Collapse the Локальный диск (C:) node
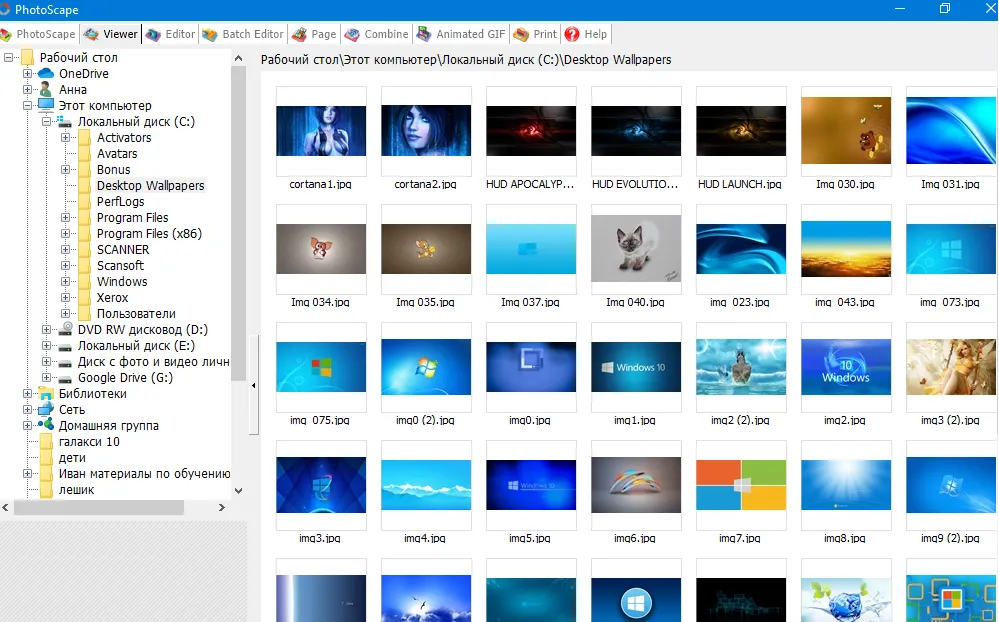The width and height of the screenshot is (999, 622). [47, 121]
